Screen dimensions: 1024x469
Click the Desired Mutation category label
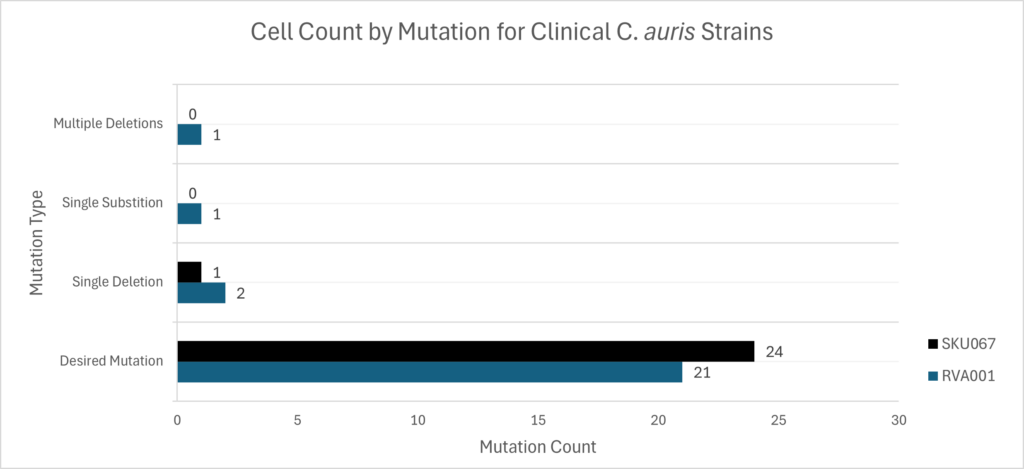pyautogui.click(x=113, y=361)
